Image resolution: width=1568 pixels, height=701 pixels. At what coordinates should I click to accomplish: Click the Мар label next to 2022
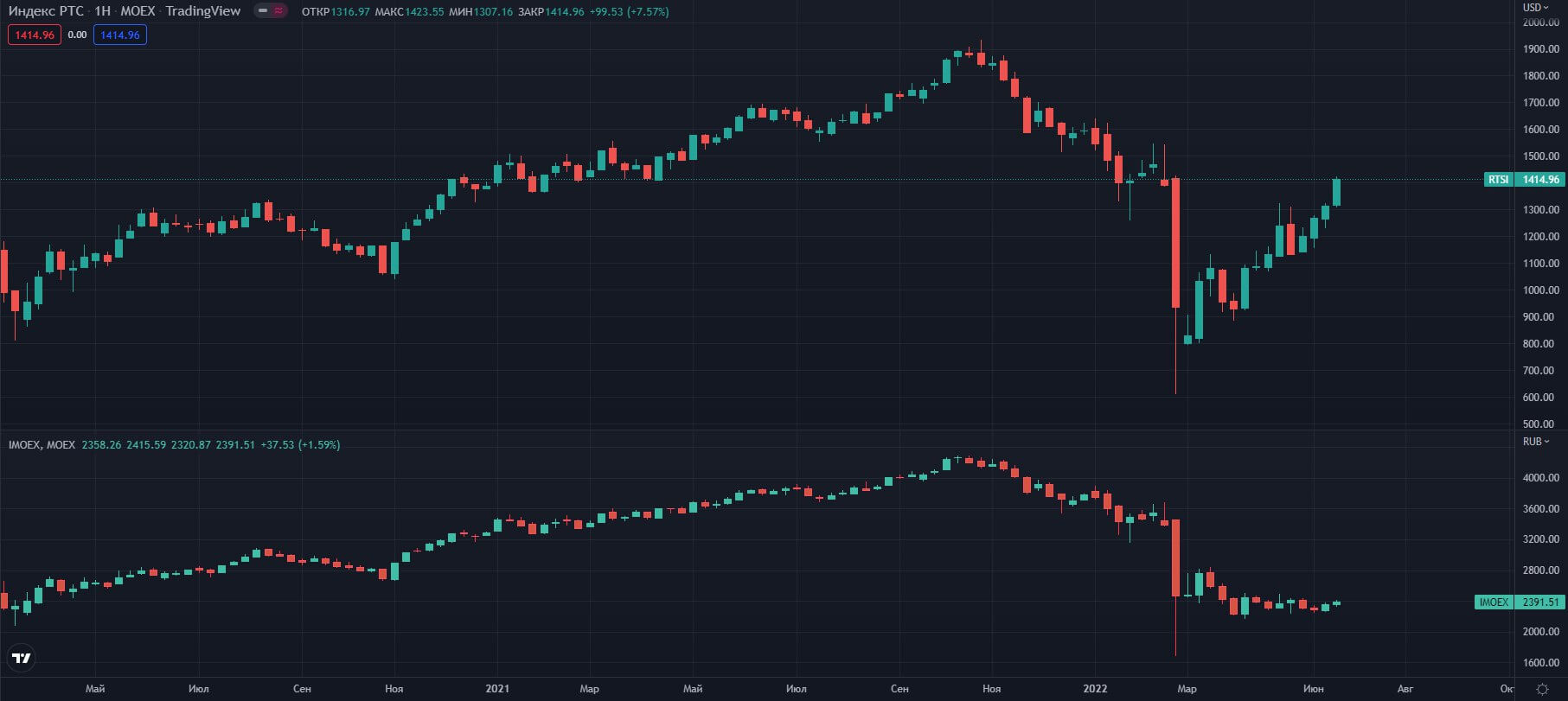pyautogui.click(x=1187, y=689)
